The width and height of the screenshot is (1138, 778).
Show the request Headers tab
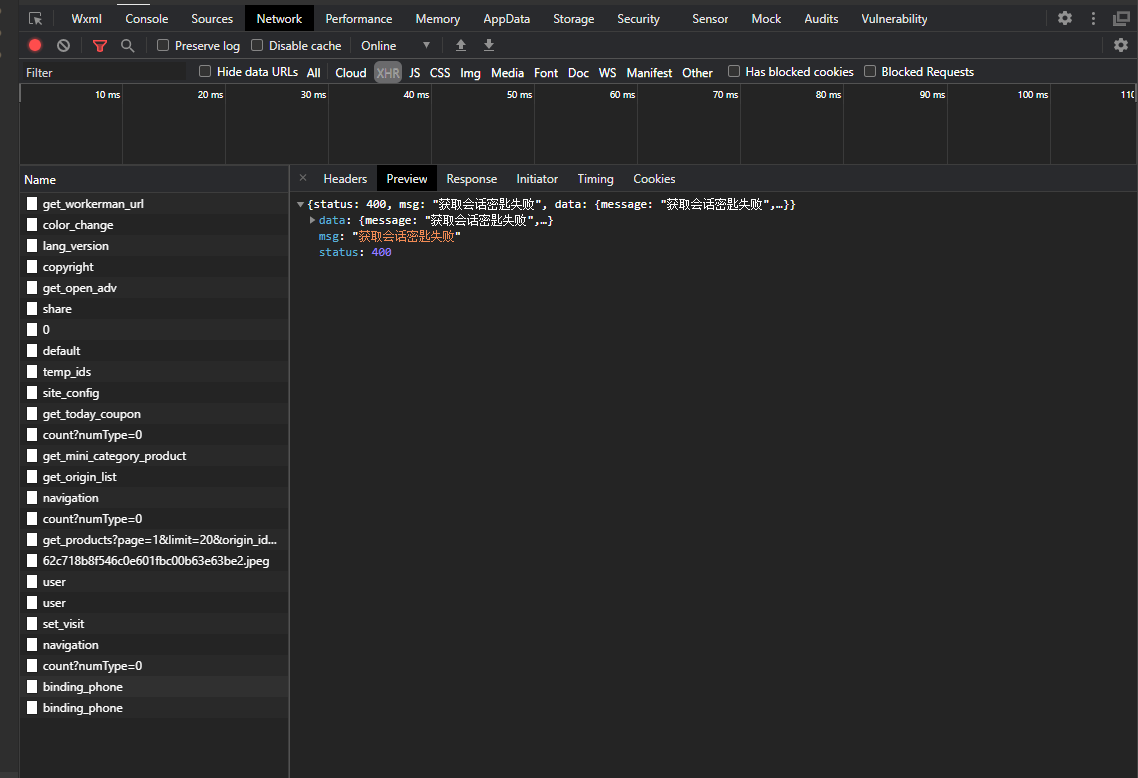tap(345, 179)
